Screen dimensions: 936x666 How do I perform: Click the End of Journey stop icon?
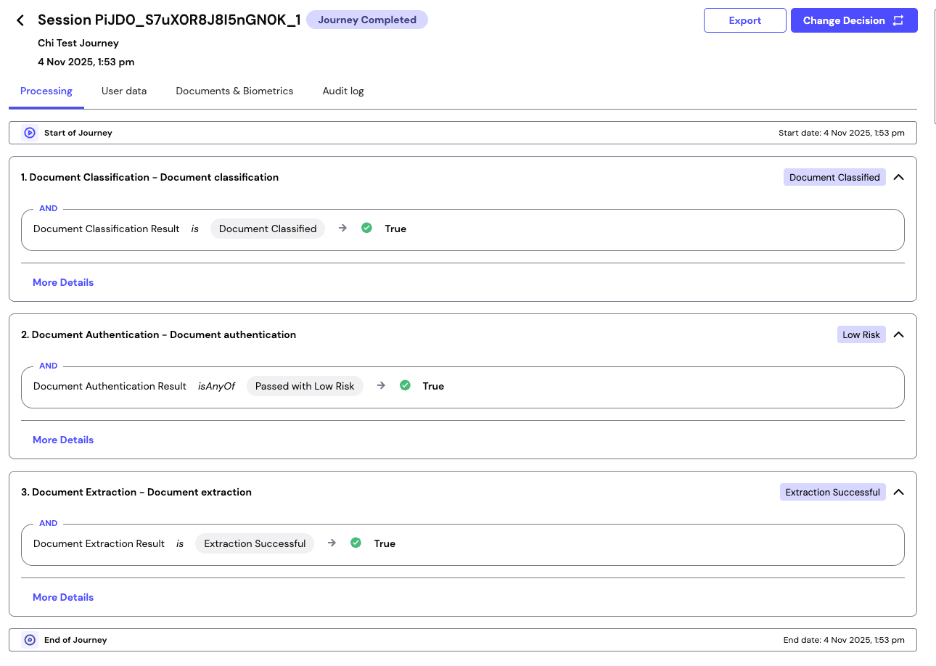point(29,640)
